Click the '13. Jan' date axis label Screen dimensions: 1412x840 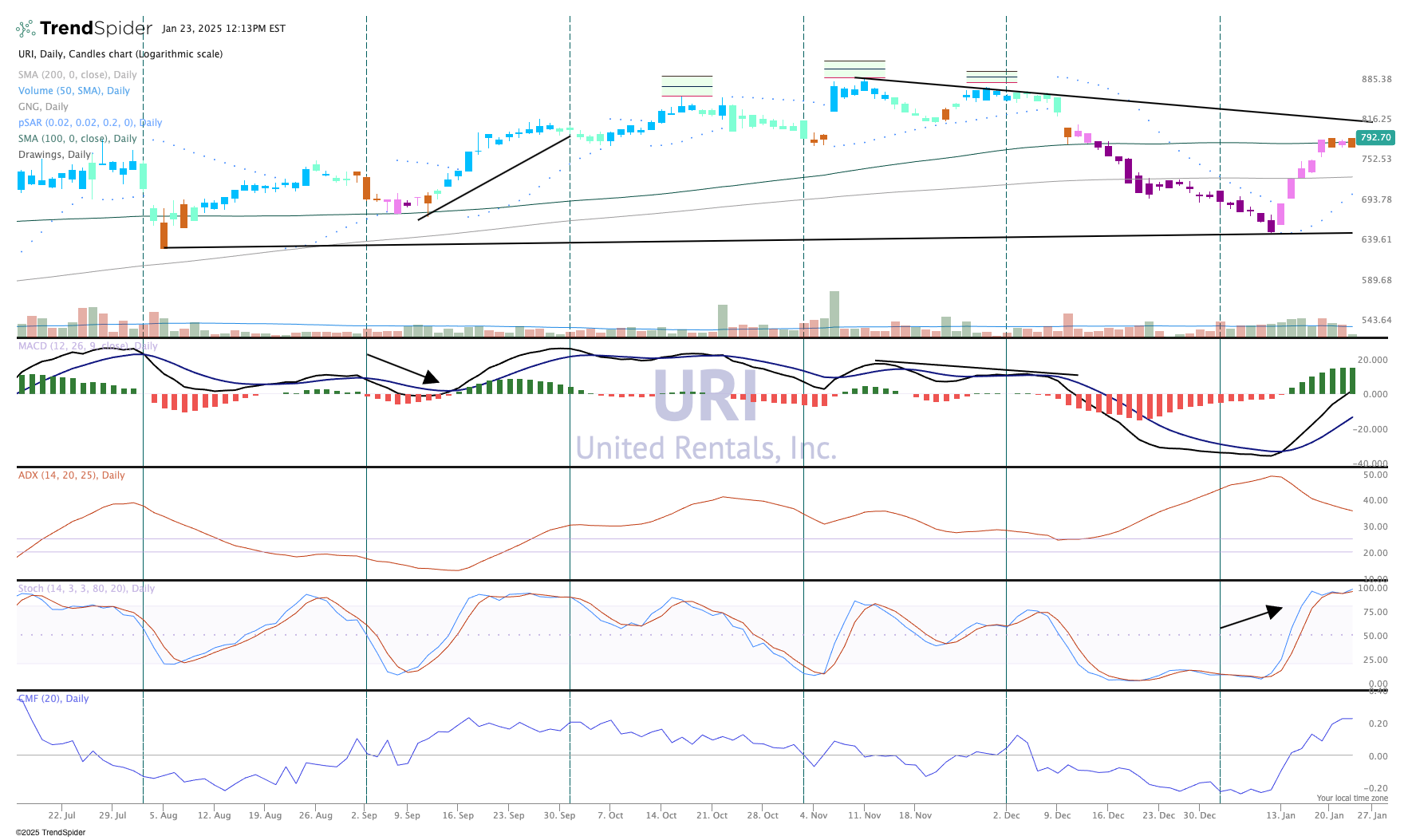[x=1280, y=815]
